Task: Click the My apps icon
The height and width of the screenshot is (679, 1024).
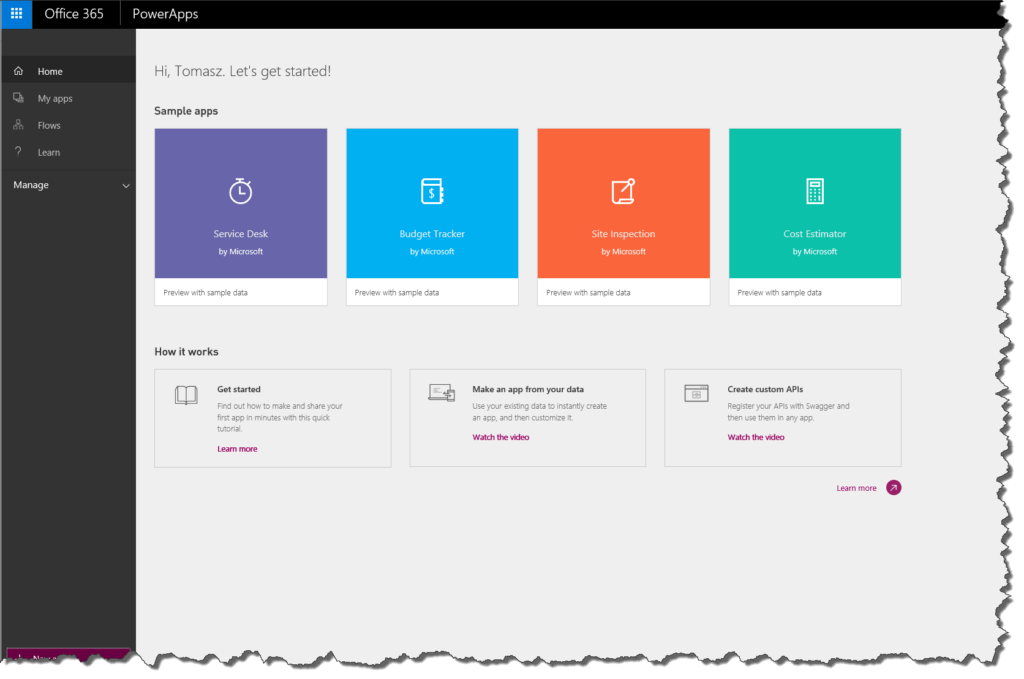Action: pos(18,98)
